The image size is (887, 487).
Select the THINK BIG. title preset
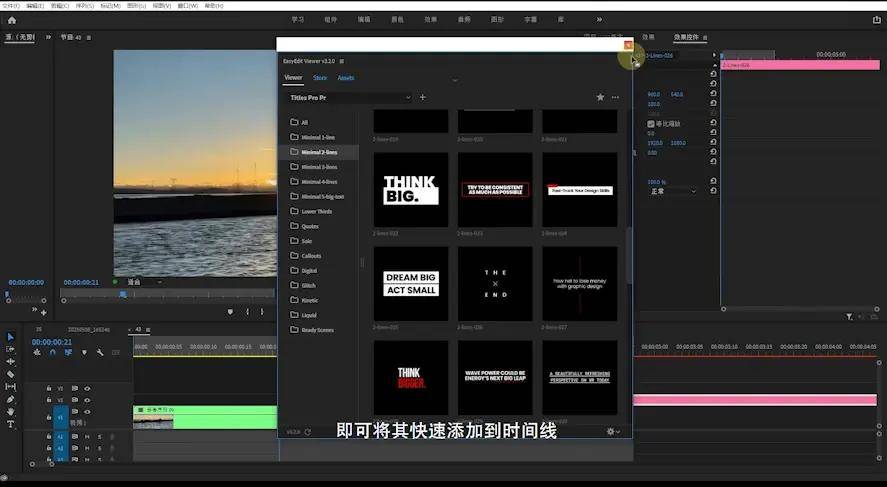(x=411, y=189)
